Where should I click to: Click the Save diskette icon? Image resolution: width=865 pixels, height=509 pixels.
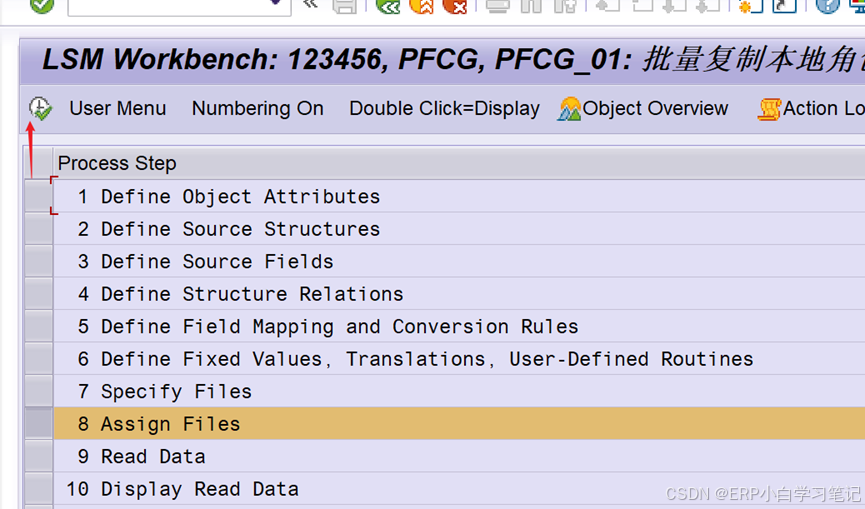345,6
